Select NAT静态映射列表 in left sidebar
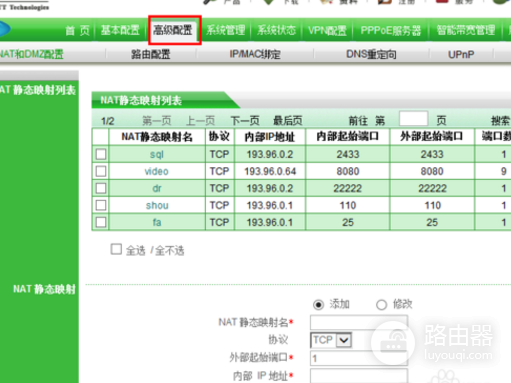Image resolution: width=511 pixels, height=383 pixels. [38, 90]
